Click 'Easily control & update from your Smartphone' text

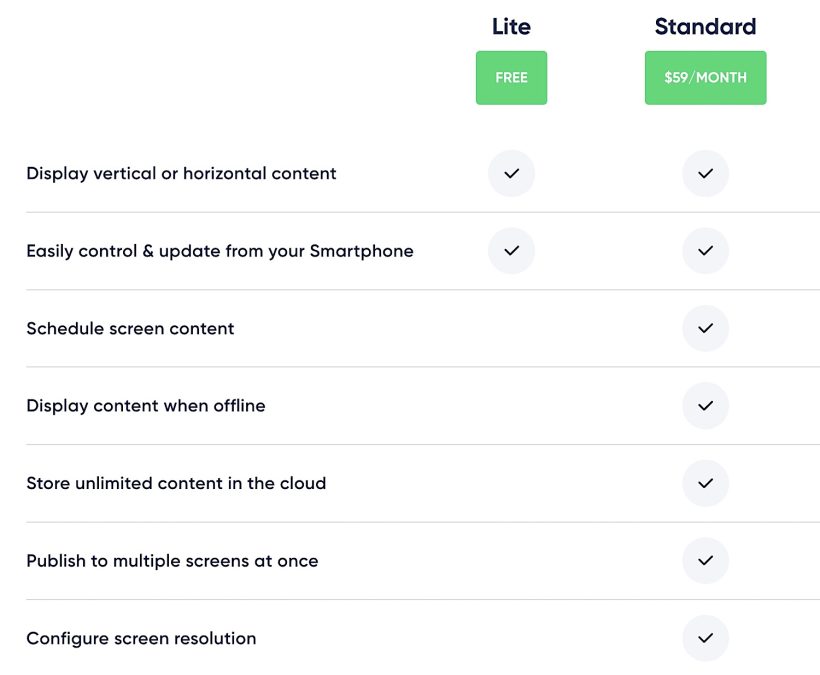click(219, 251)
